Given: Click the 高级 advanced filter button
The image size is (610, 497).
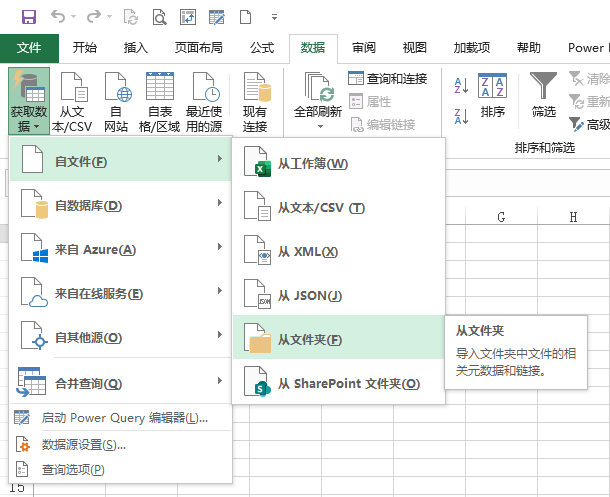Looking at the screenshot, I should point(589,125).
